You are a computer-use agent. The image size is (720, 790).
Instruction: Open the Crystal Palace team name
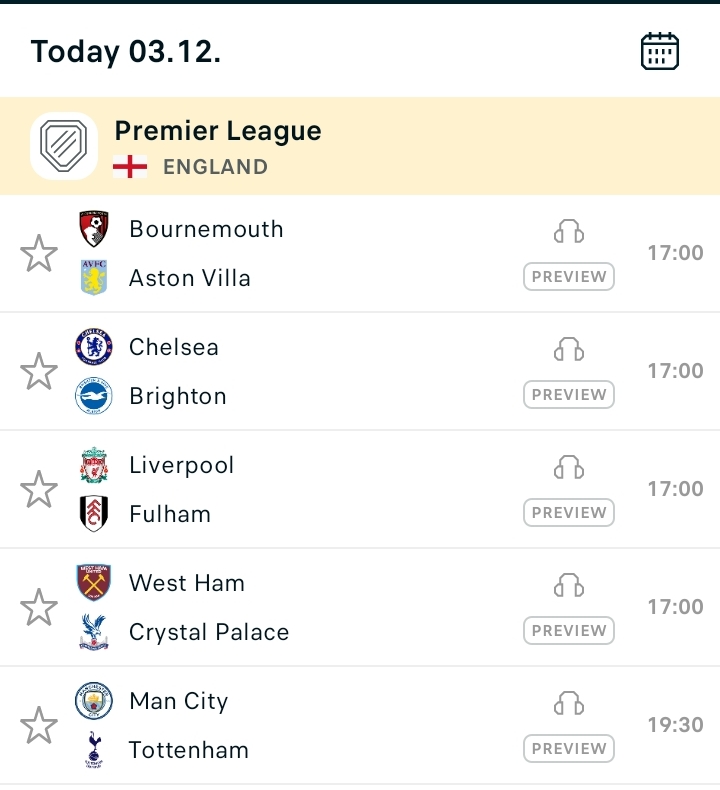[209, 632]
